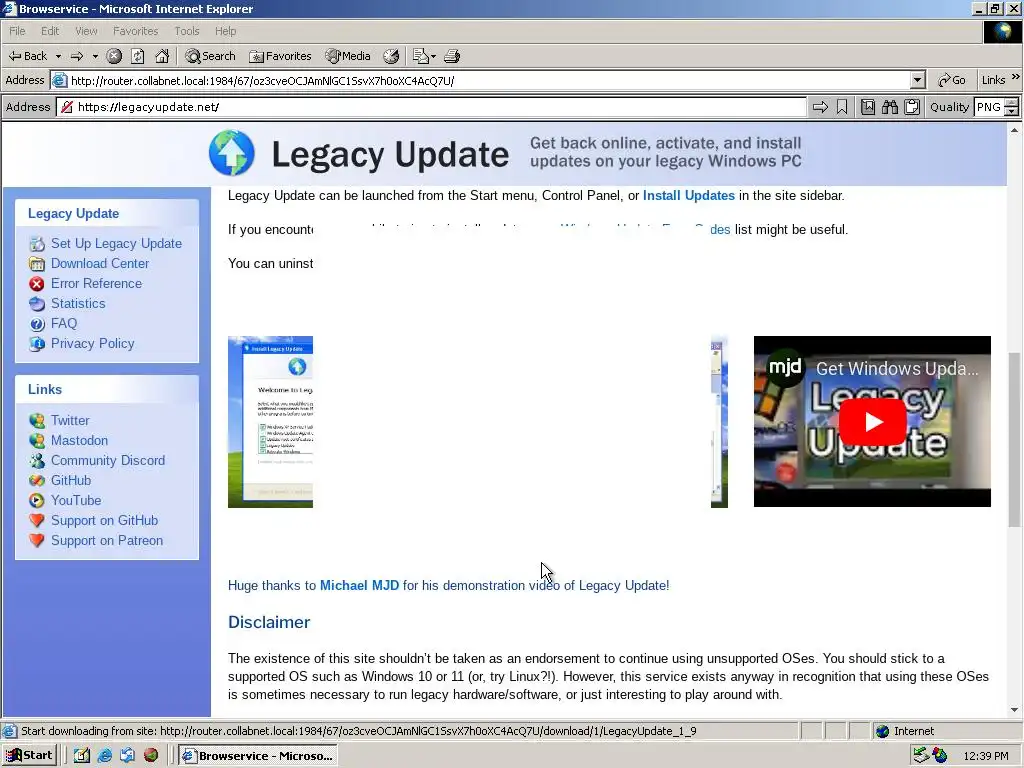This screenshot has width=1024, height=768.
Task: Click the Mastodon link
Action: [x=79, y=440]
